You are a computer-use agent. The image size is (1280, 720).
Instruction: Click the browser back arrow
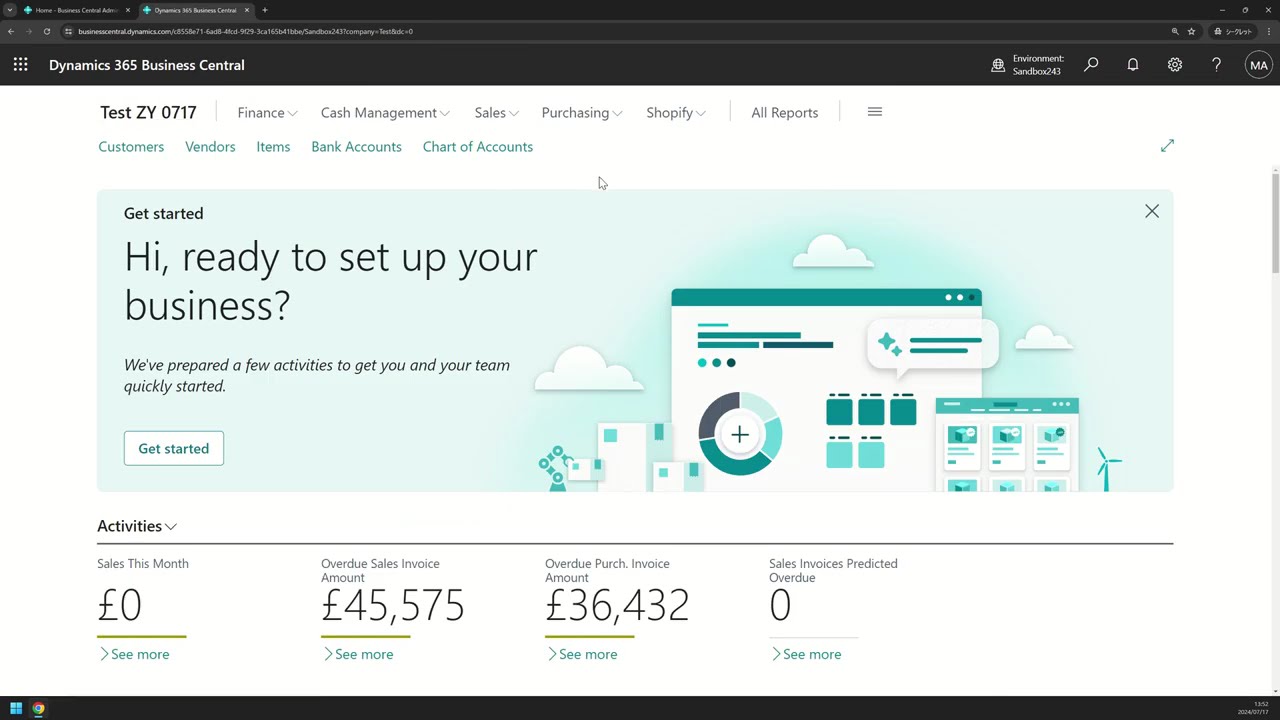pos(11,31)
